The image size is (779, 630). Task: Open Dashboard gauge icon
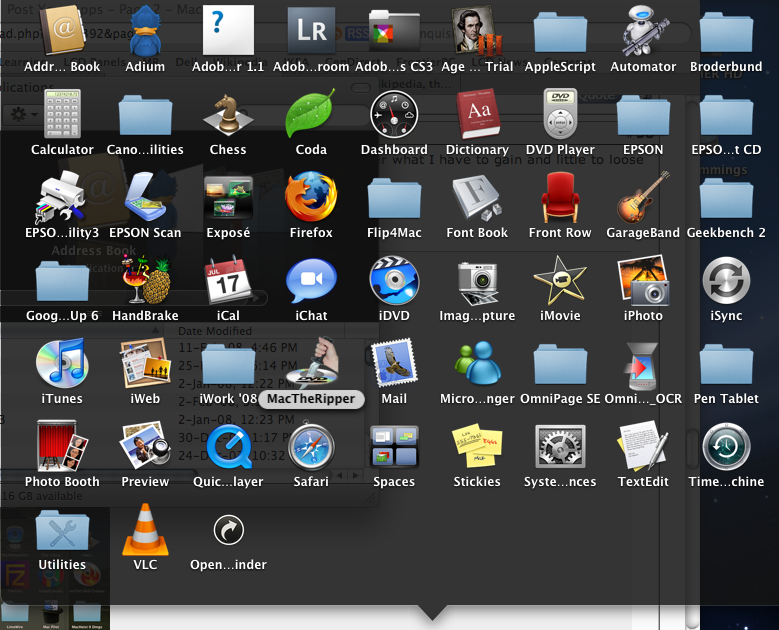pyautogui.click(x=394, y=114)
